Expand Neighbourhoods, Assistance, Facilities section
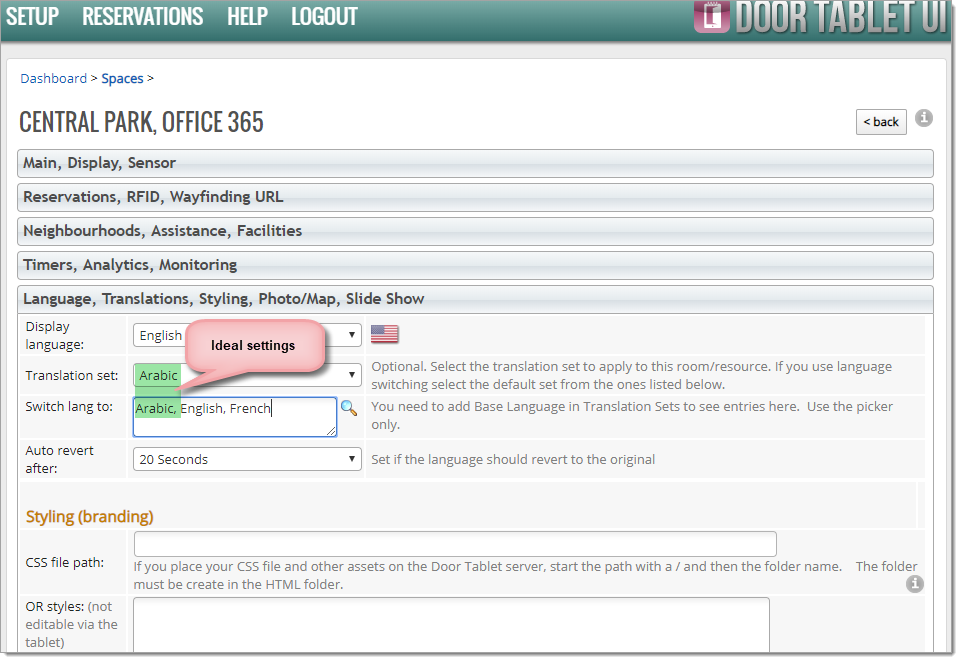 click(475, 231)
